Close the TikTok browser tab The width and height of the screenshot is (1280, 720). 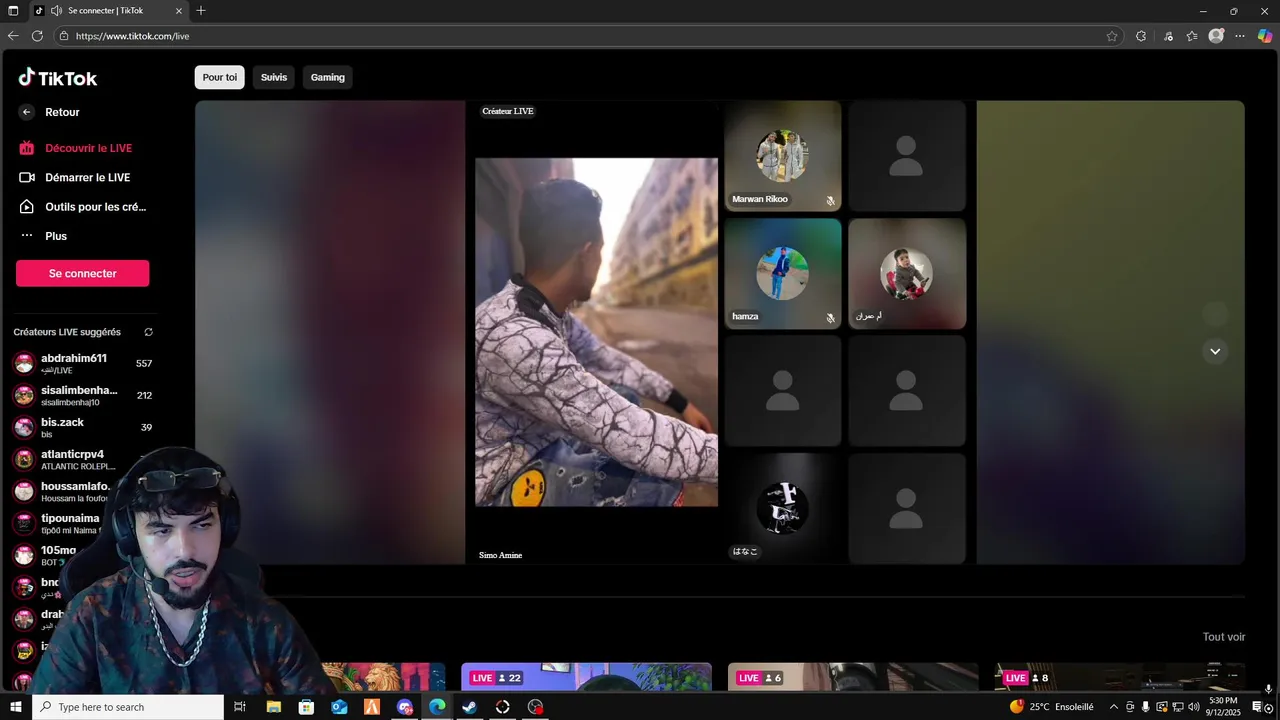click(x=179, y=11)
